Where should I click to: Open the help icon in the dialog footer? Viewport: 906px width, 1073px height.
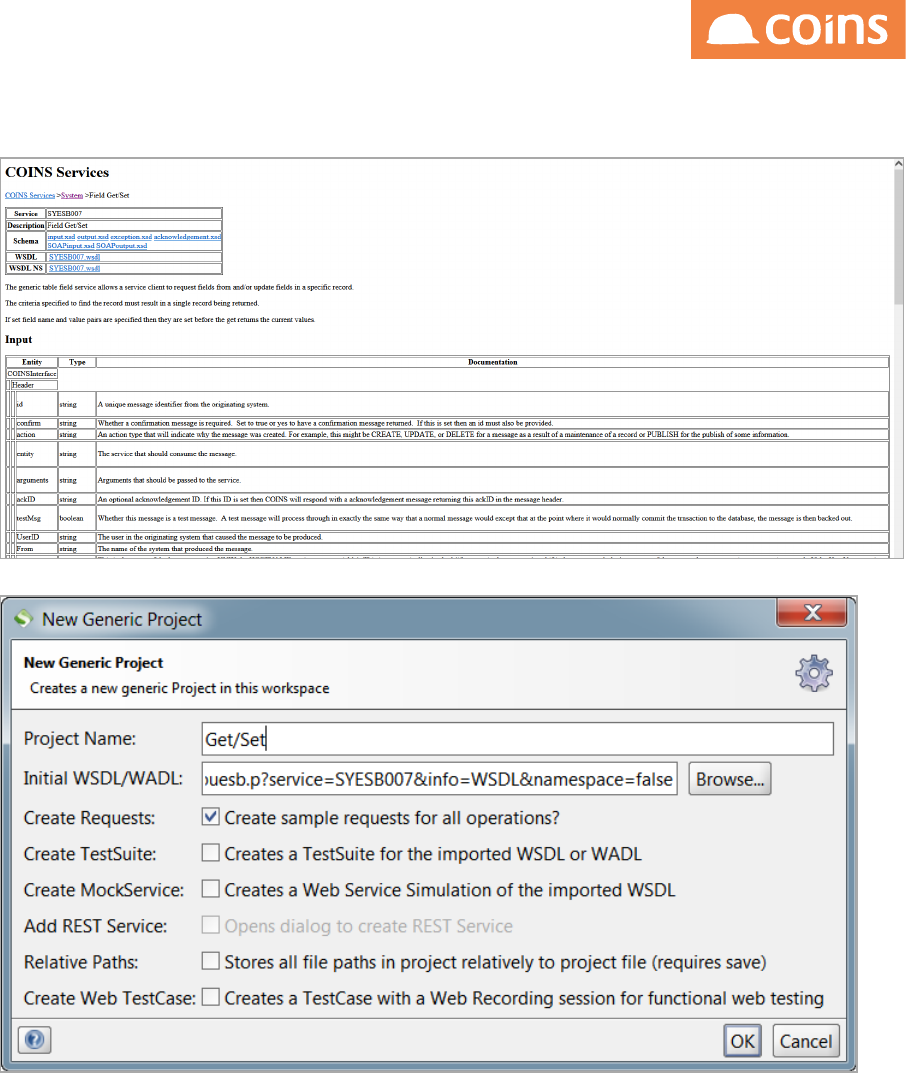point(34,1040)
